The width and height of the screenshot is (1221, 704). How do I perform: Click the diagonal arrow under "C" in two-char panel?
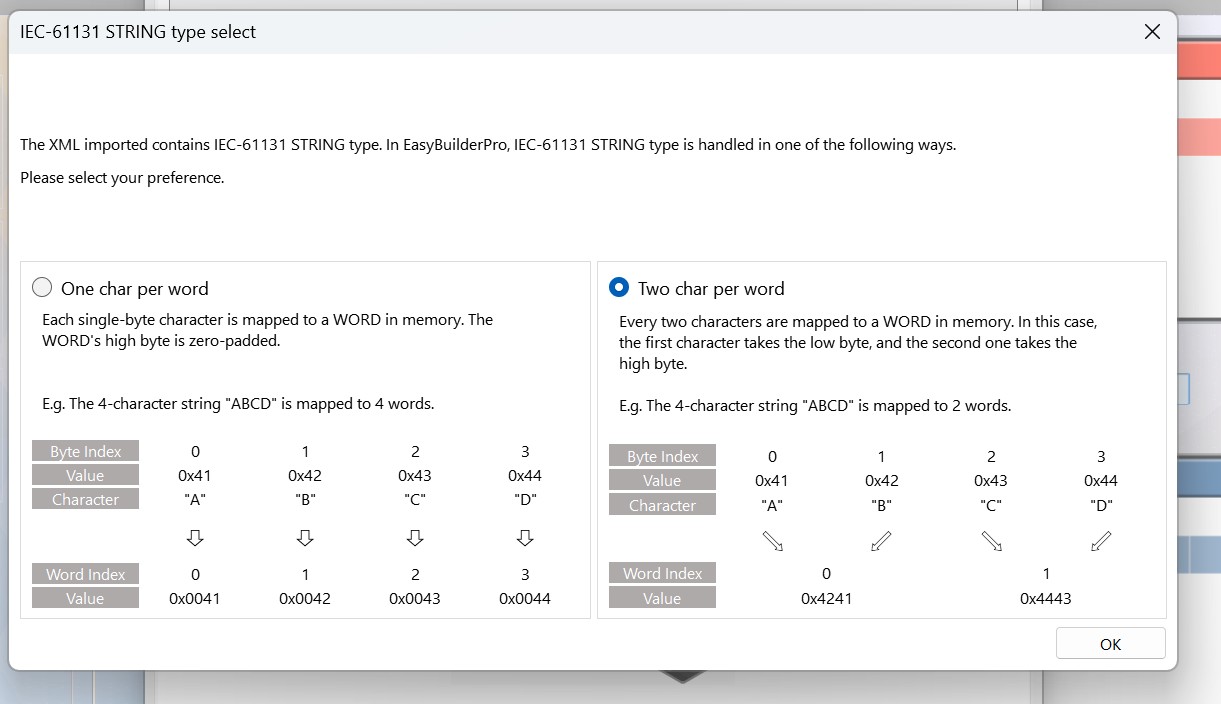pyautogui.click(x=992, y=542)
